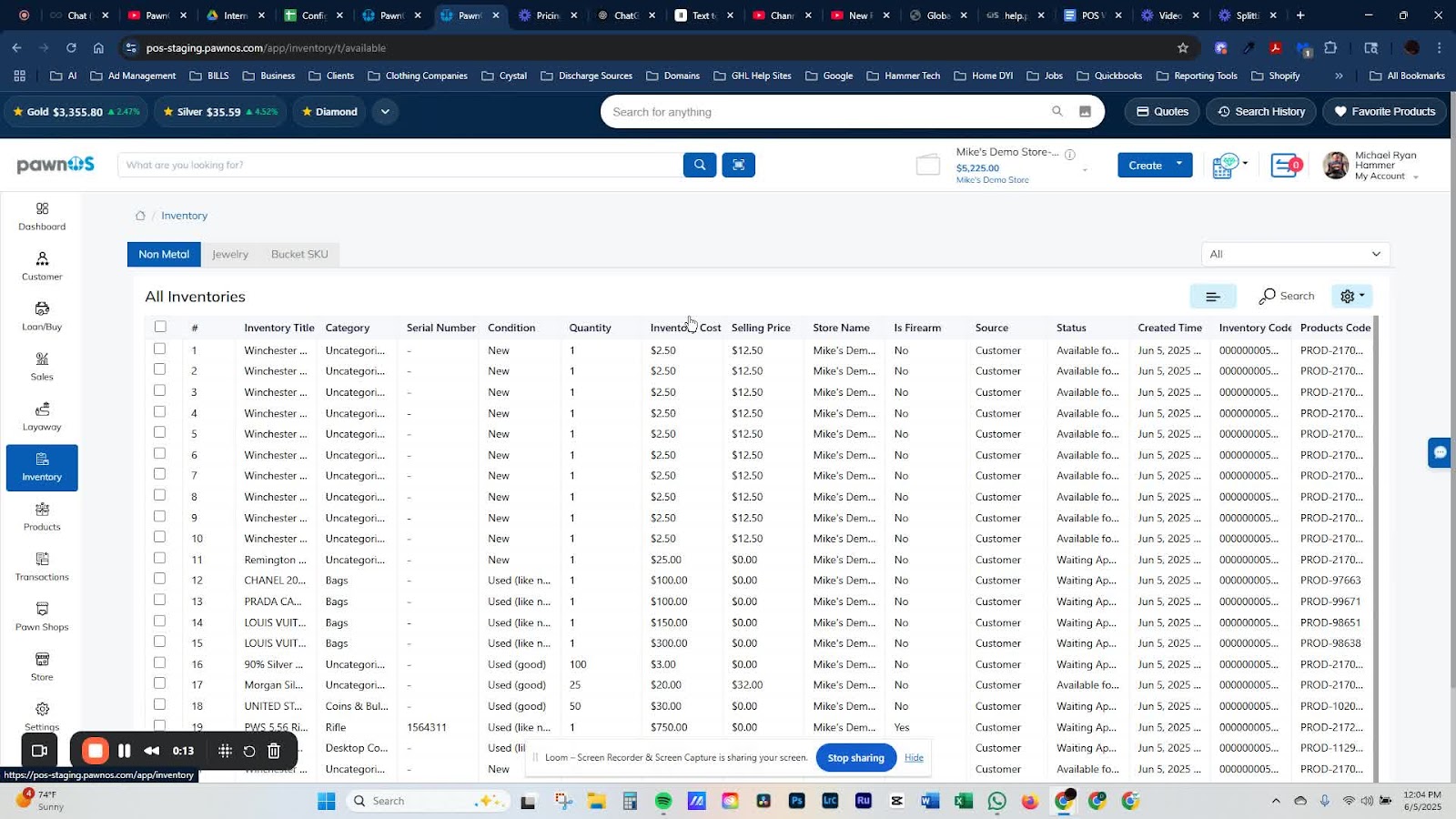Check the checkbox for row 5
Screen dimensions: 1456x819
point(160,432)
